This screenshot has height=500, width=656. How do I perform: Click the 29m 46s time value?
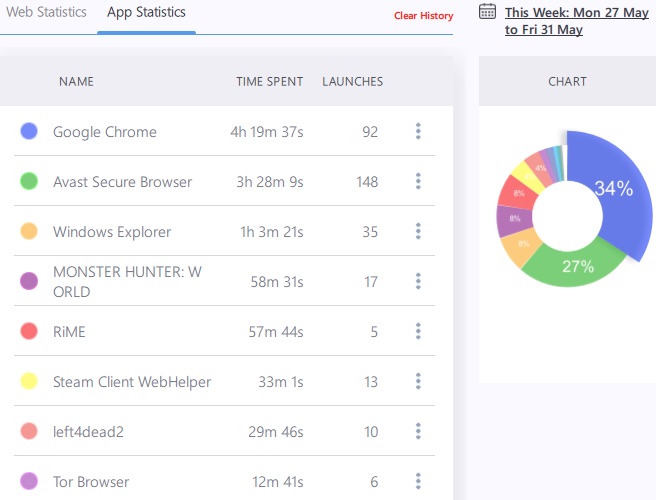(x=276, y=432)
